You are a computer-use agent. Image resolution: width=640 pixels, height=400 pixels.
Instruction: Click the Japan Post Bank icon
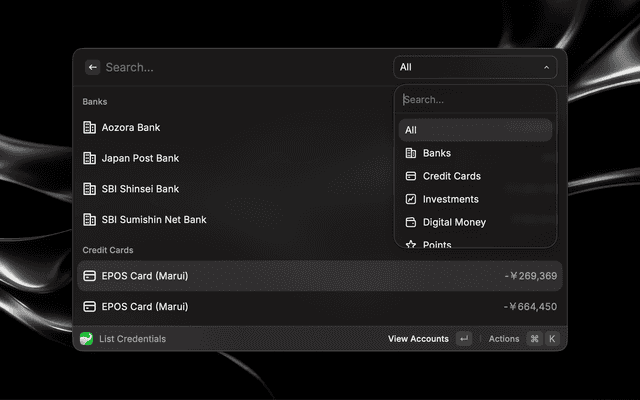90,158
